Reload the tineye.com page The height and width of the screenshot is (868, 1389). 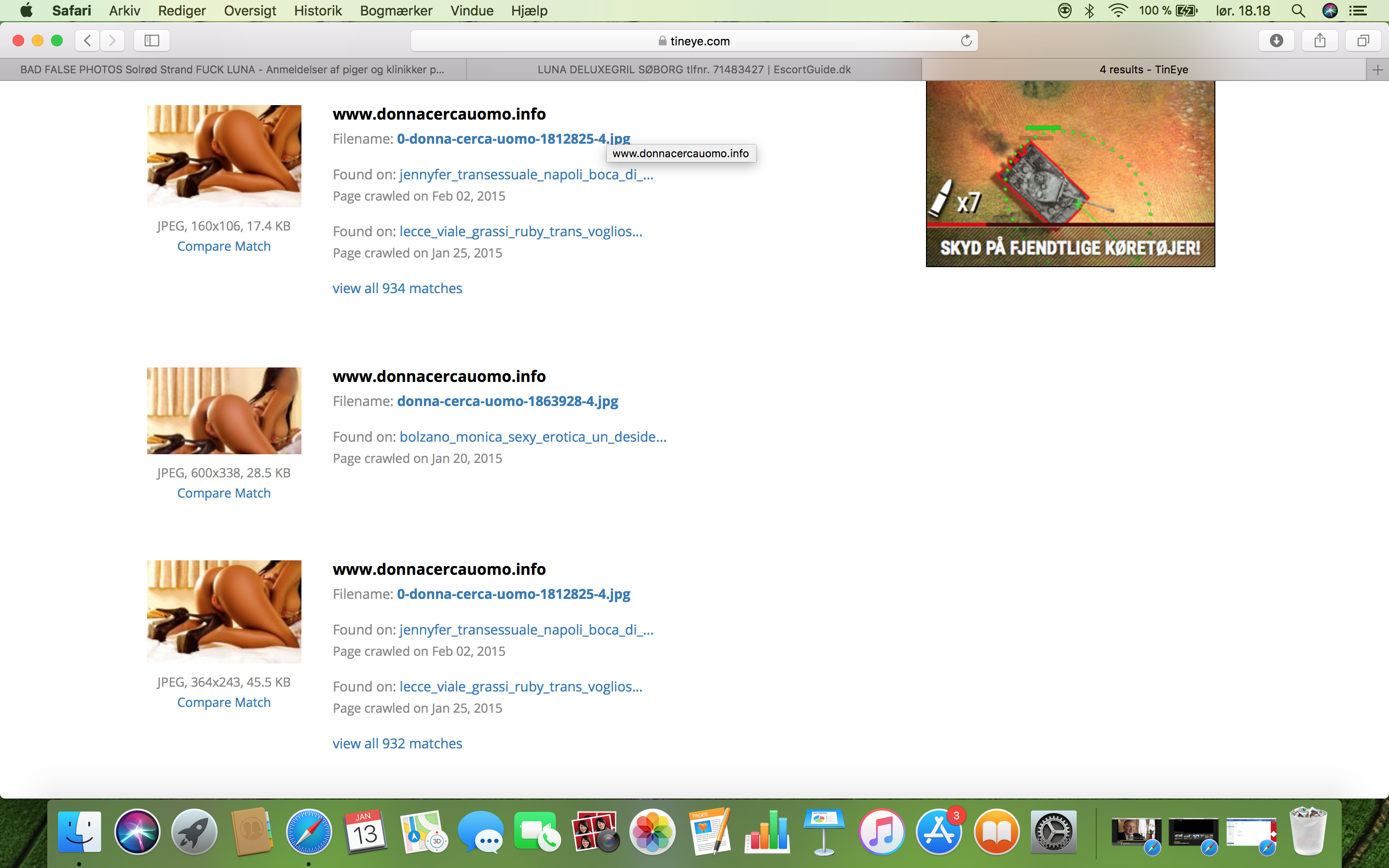(x=966, y=40)
